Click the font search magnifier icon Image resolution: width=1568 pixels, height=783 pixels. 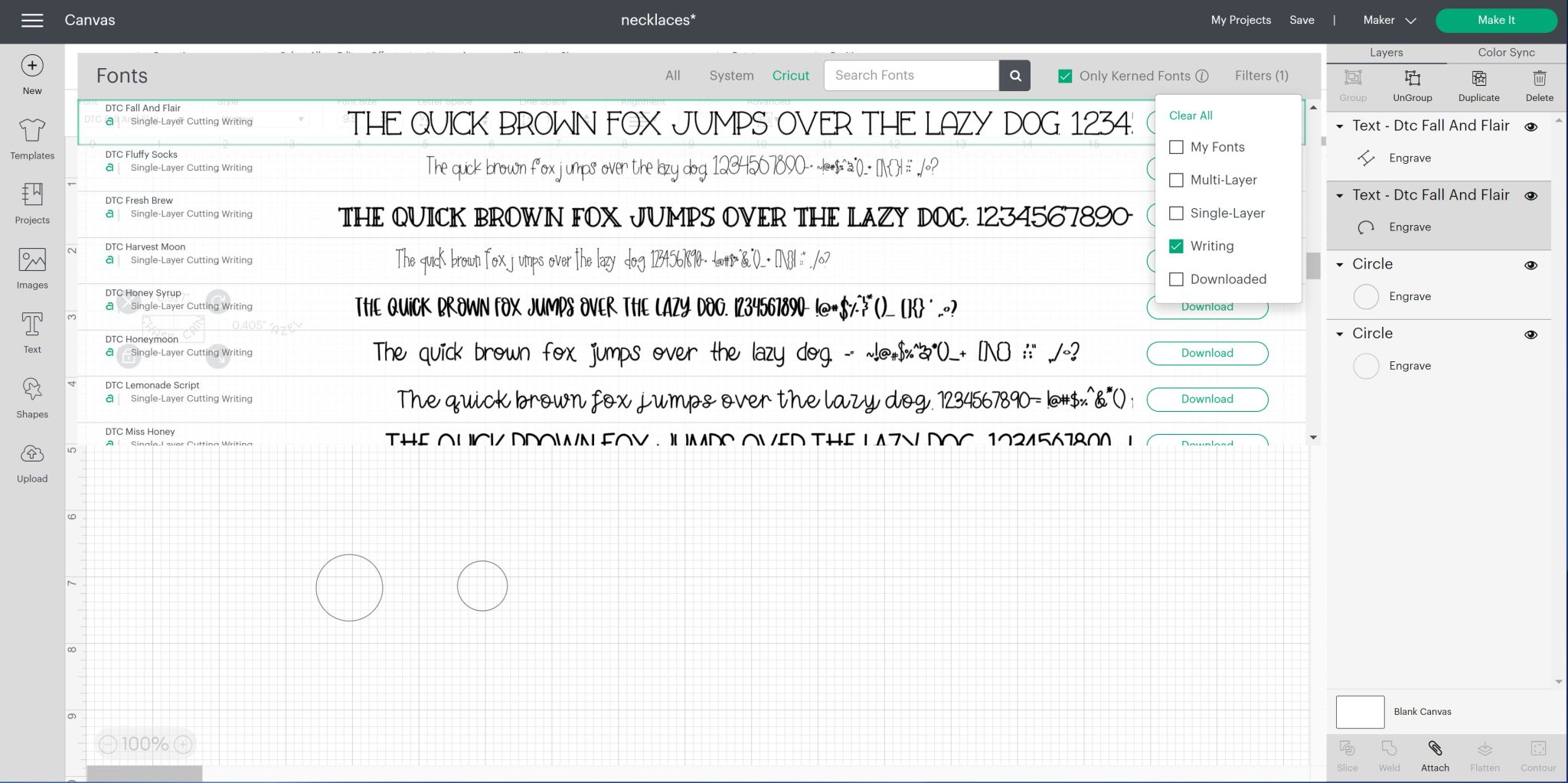tap(1015, 76)
